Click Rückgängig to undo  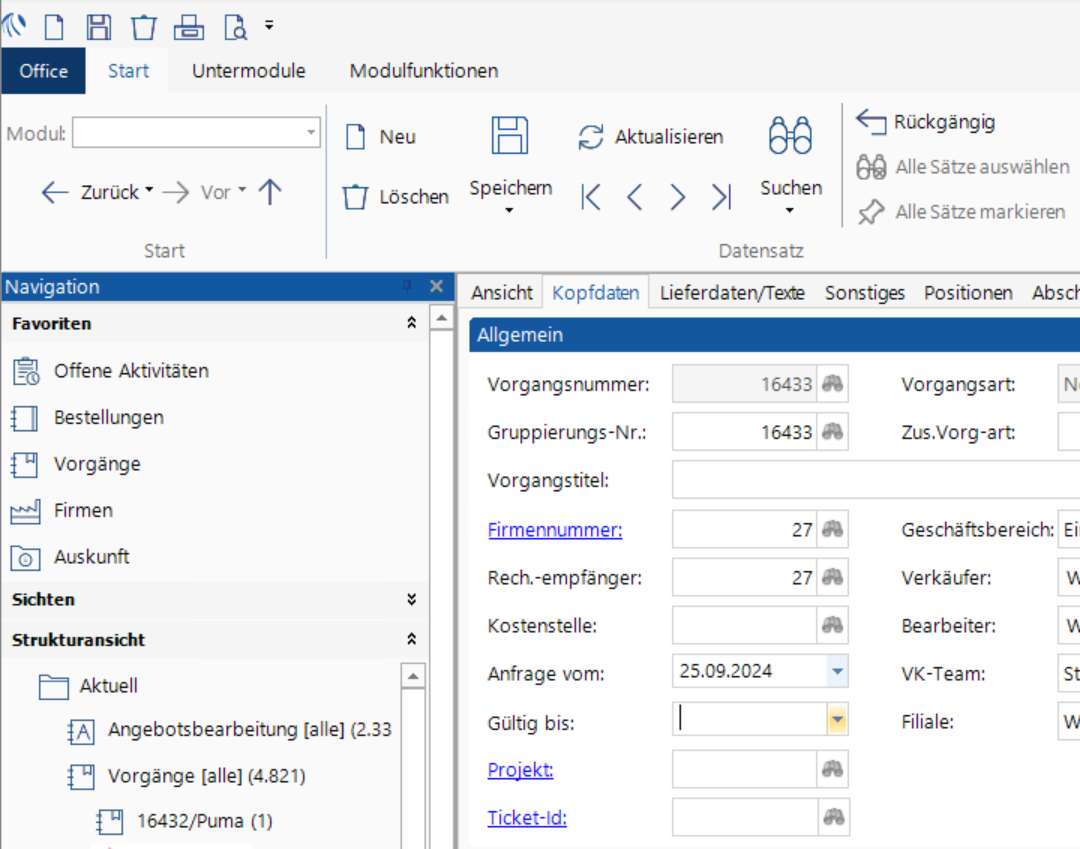coord(926,122)
